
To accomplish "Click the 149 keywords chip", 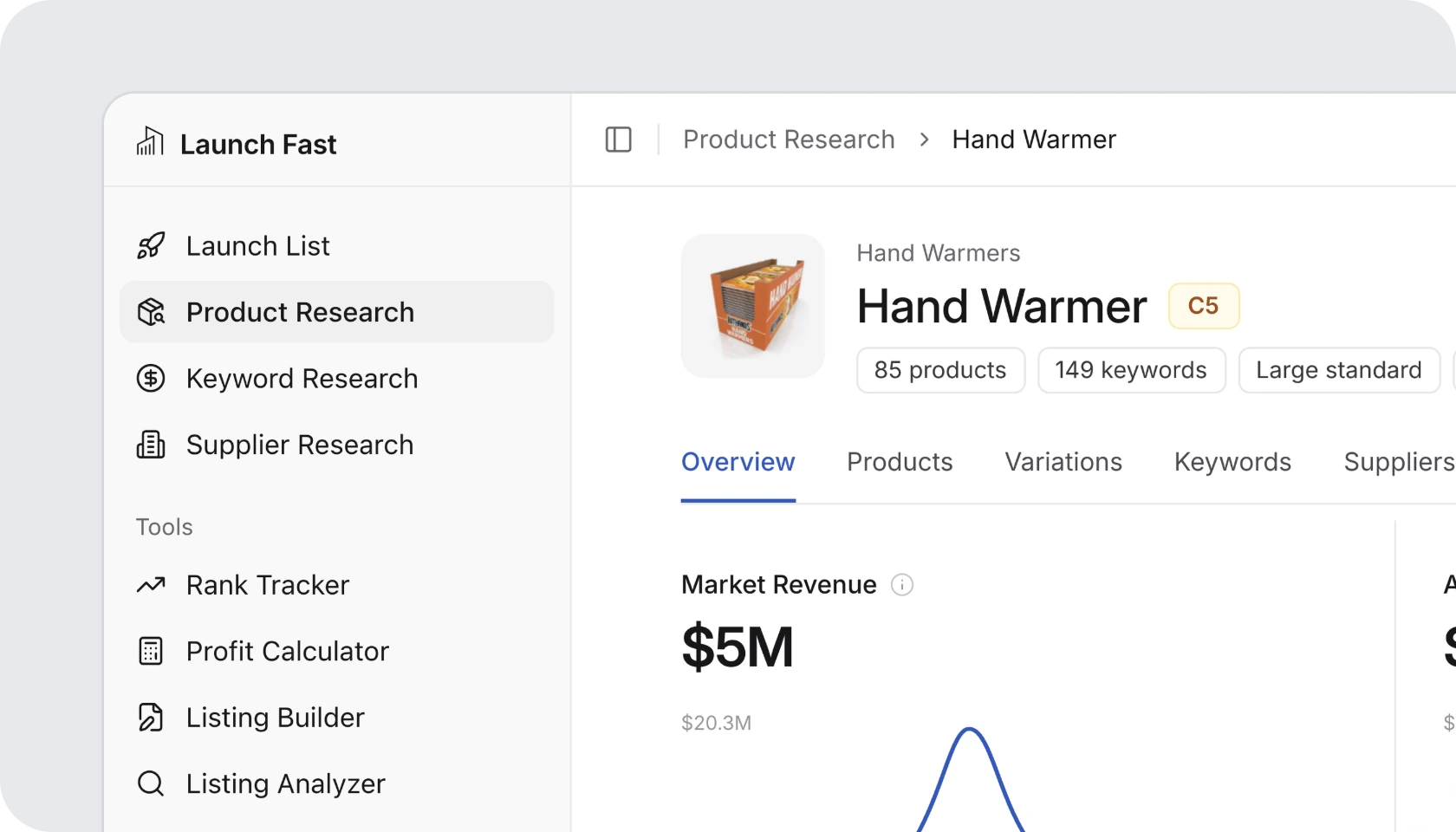I will 1131,370.
